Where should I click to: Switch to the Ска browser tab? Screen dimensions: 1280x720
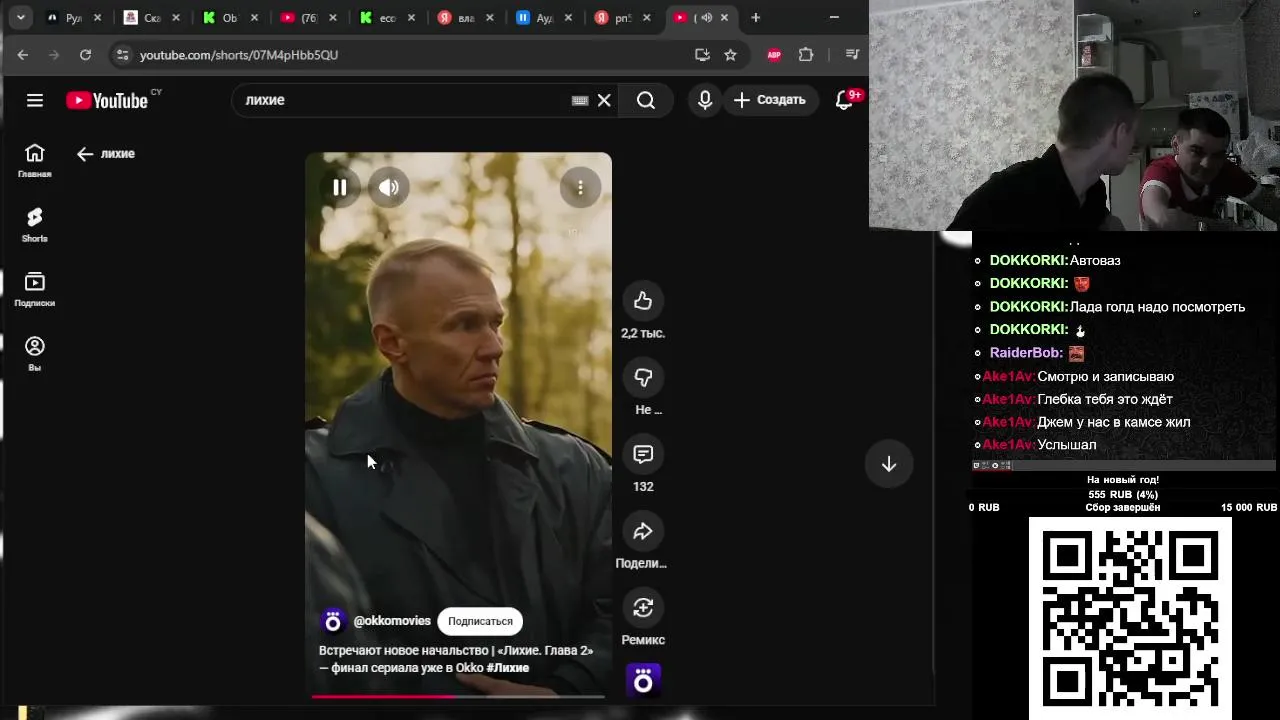pos(152,18)
